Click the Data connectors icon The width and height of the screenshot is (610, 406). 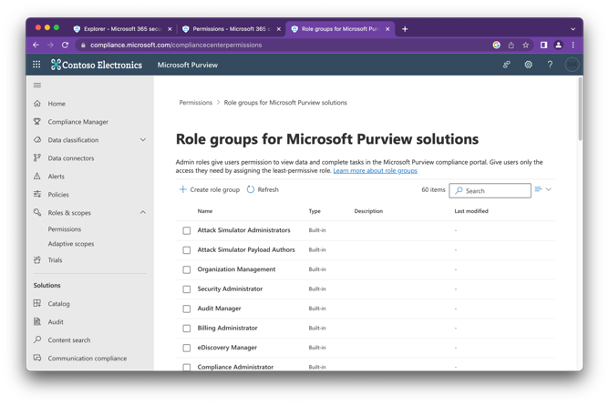[x=37, y=158]
